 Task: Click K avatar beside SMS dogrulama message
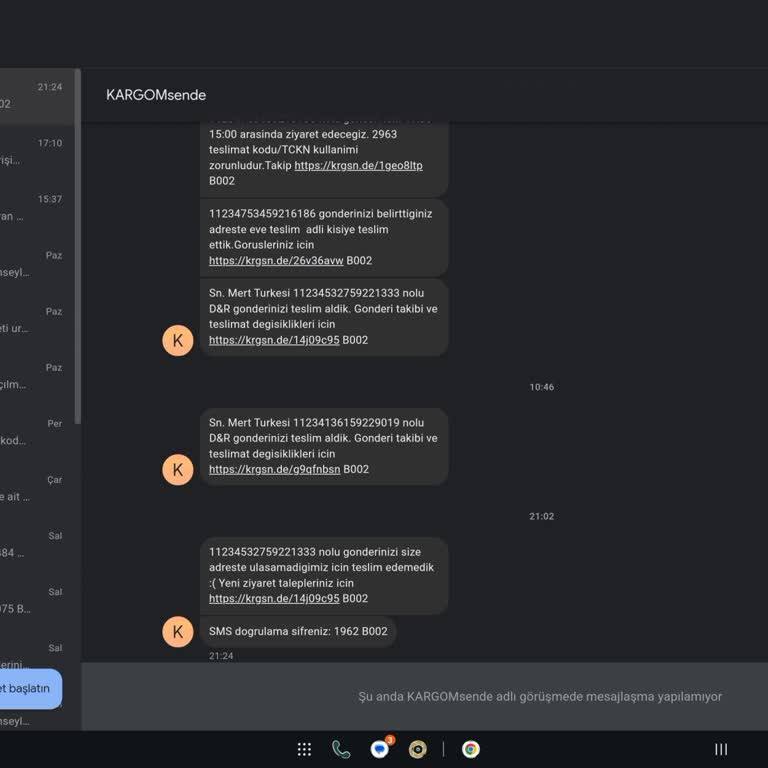pos(178,632)
